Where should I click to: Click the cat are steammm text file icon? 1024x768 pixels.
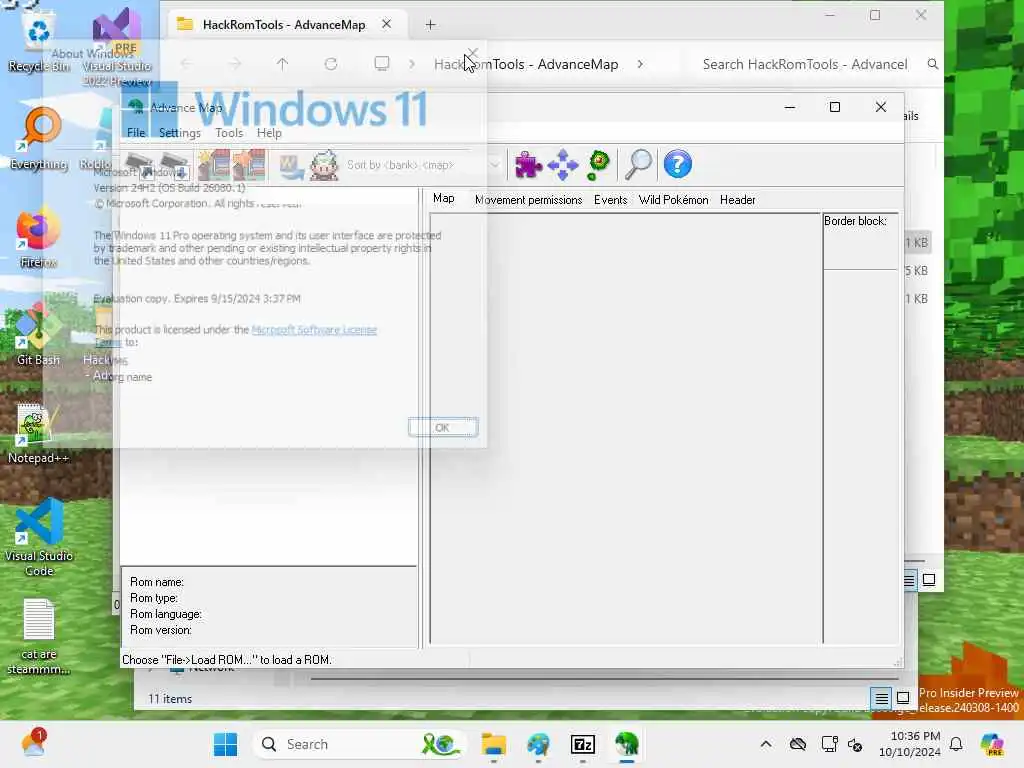(x=39, y=637)
